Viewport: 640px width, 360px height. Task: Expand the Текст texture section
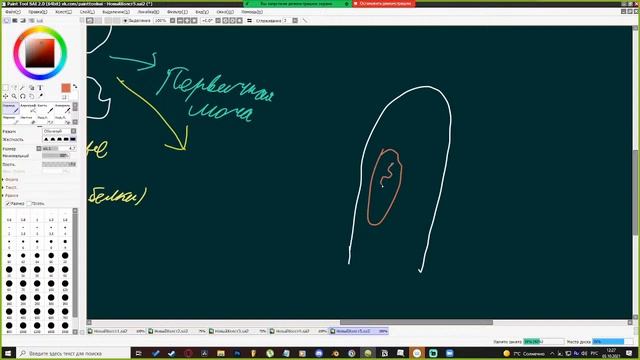pyautogui.click(x=10, y=187)
